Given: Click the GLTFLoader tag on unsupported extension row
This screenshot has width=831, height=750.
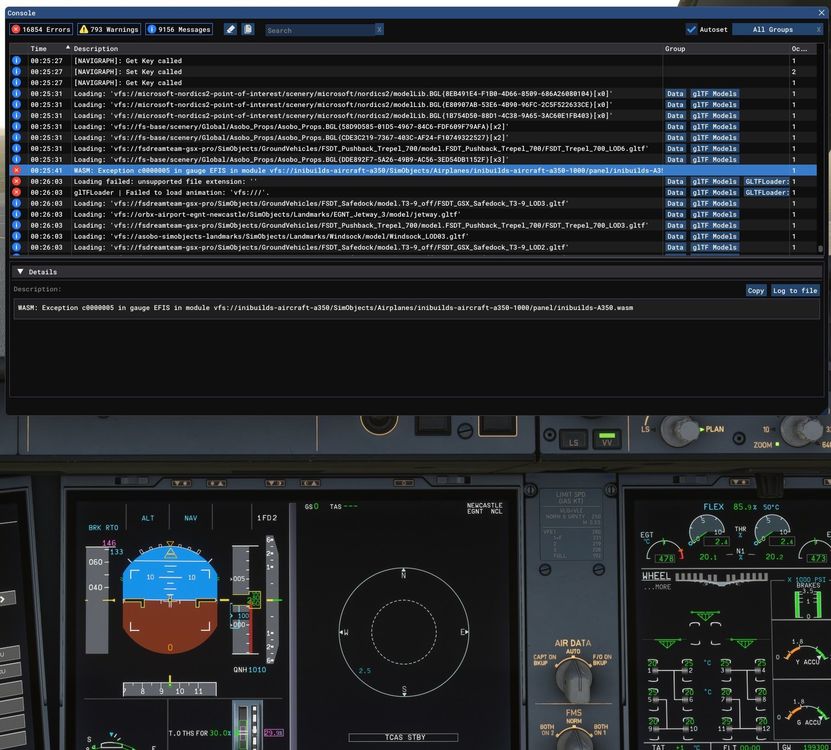Looking at the screenshot, I should (766, 182).
